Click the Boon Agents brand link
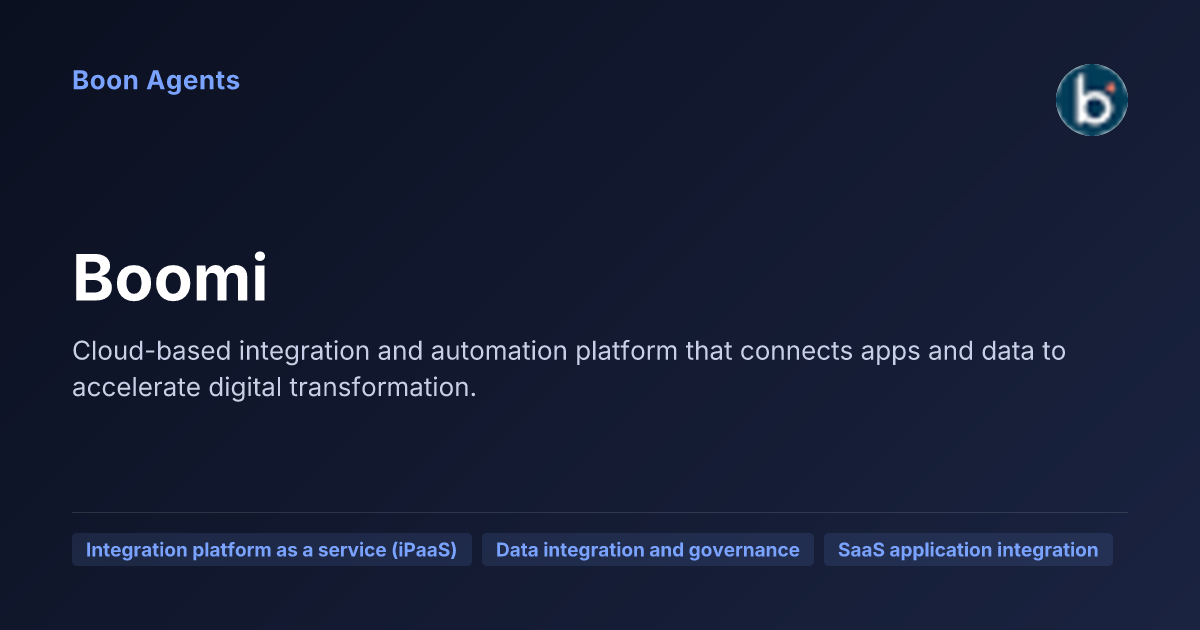 tap(156, 81)
